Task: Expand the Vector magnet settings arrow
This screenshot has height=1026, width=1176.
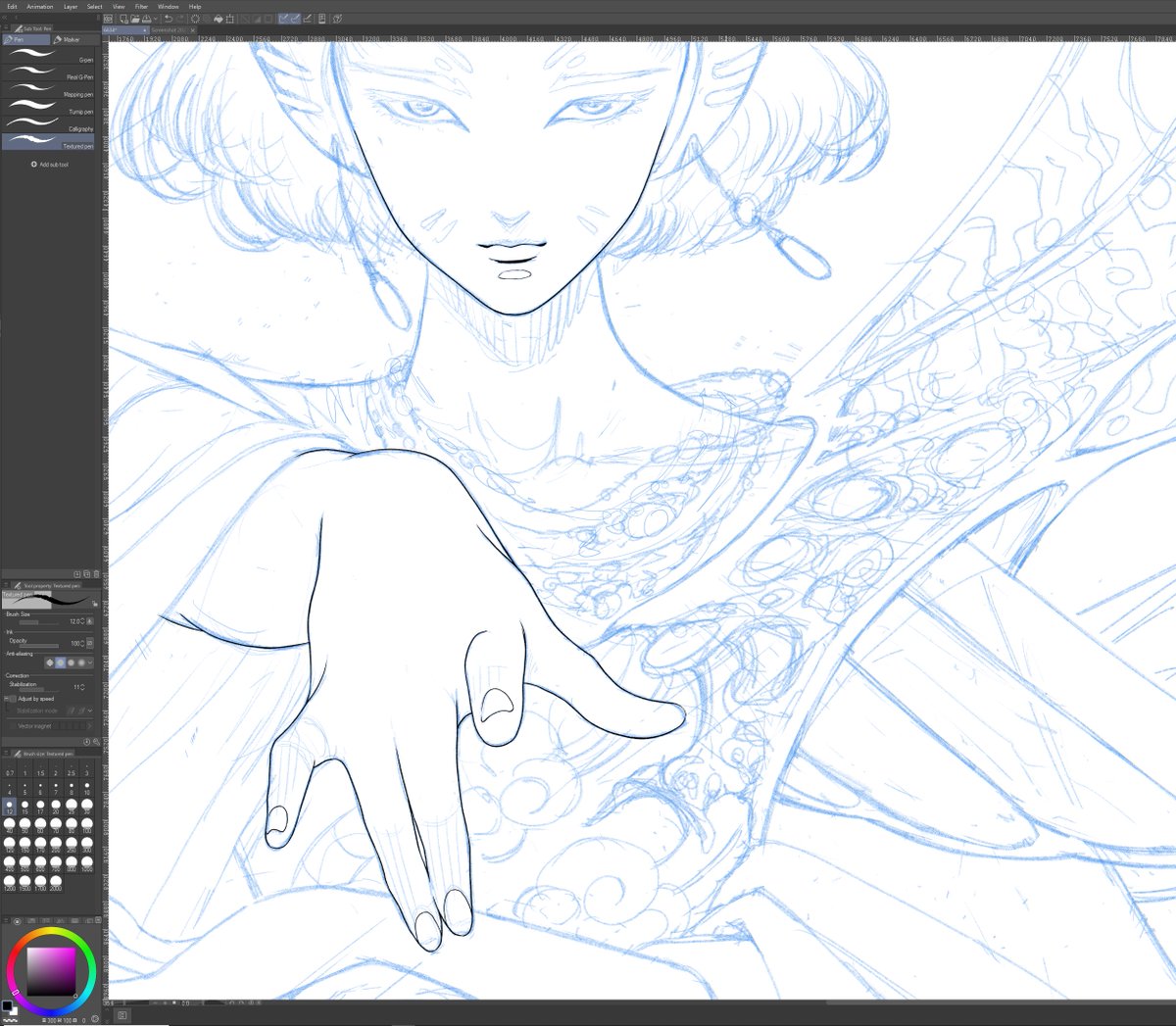Action: point(90,724)
